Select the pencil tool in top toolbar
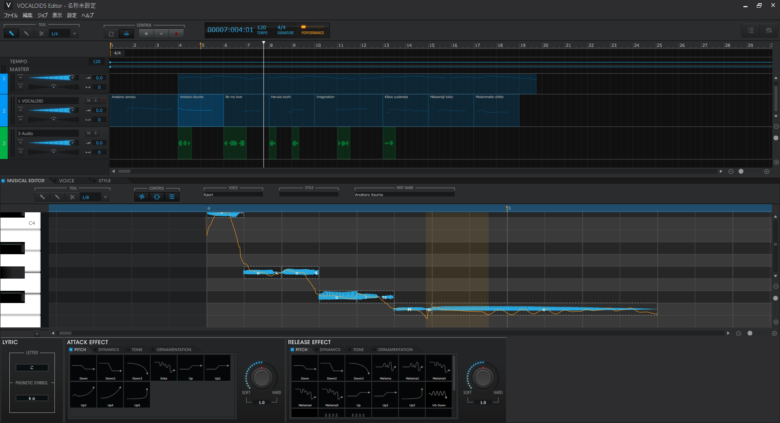The width and height of the screenshot is (780, 423). click(26, 33)
